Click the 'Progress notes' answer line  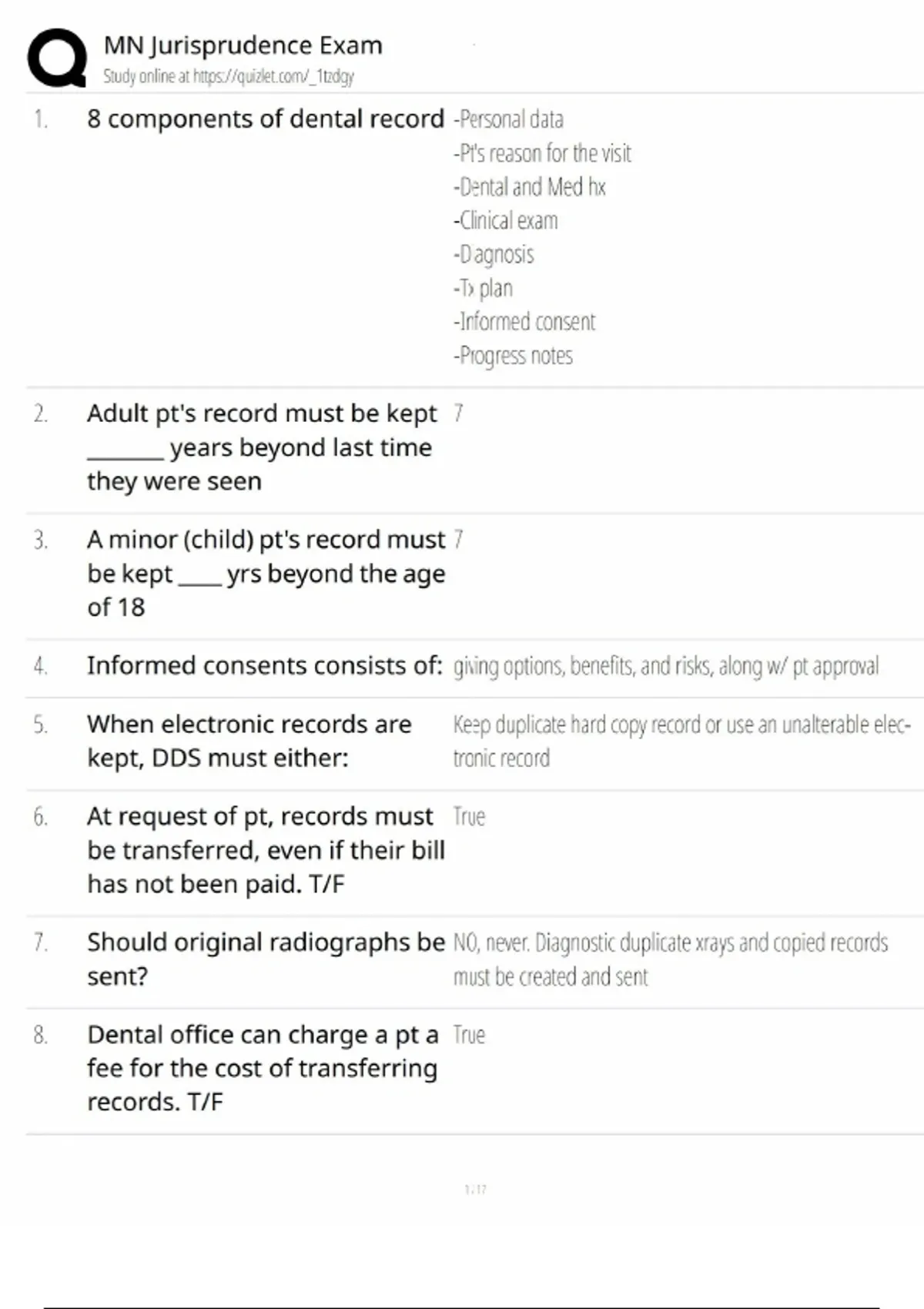(514, 356)
